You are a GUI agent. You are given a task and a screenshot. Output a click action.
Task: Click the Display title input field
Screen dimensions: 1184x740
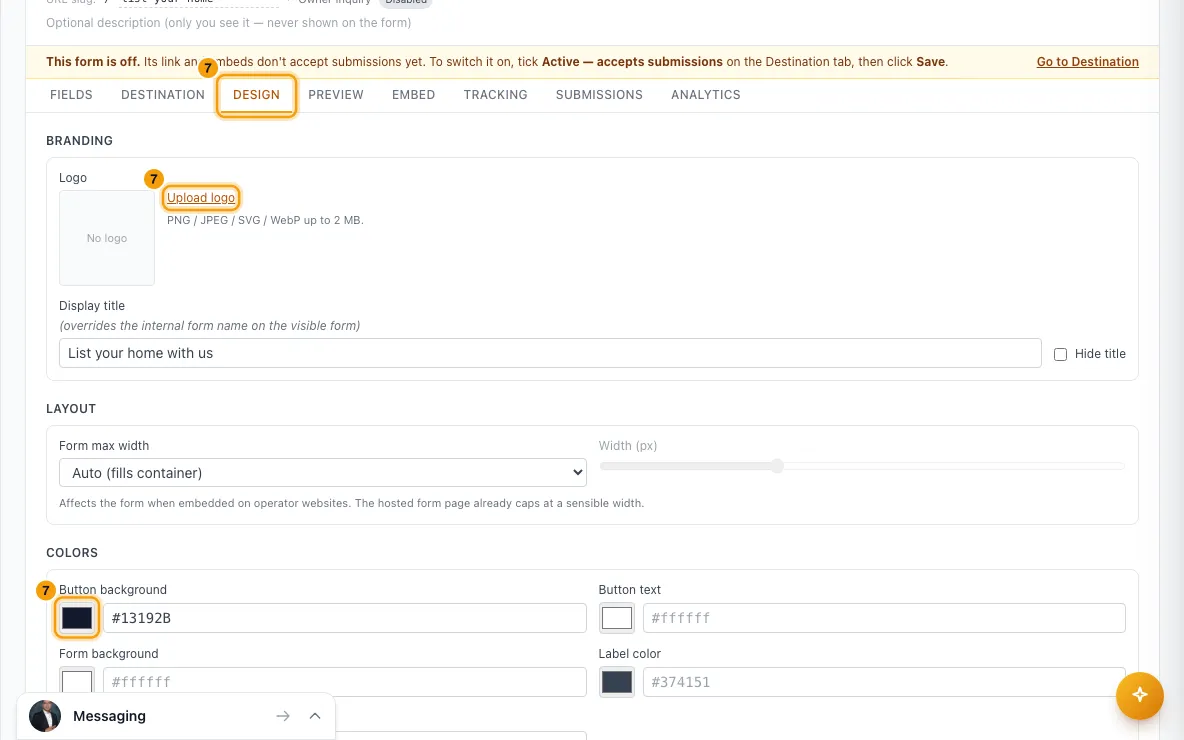click(550, 353)
